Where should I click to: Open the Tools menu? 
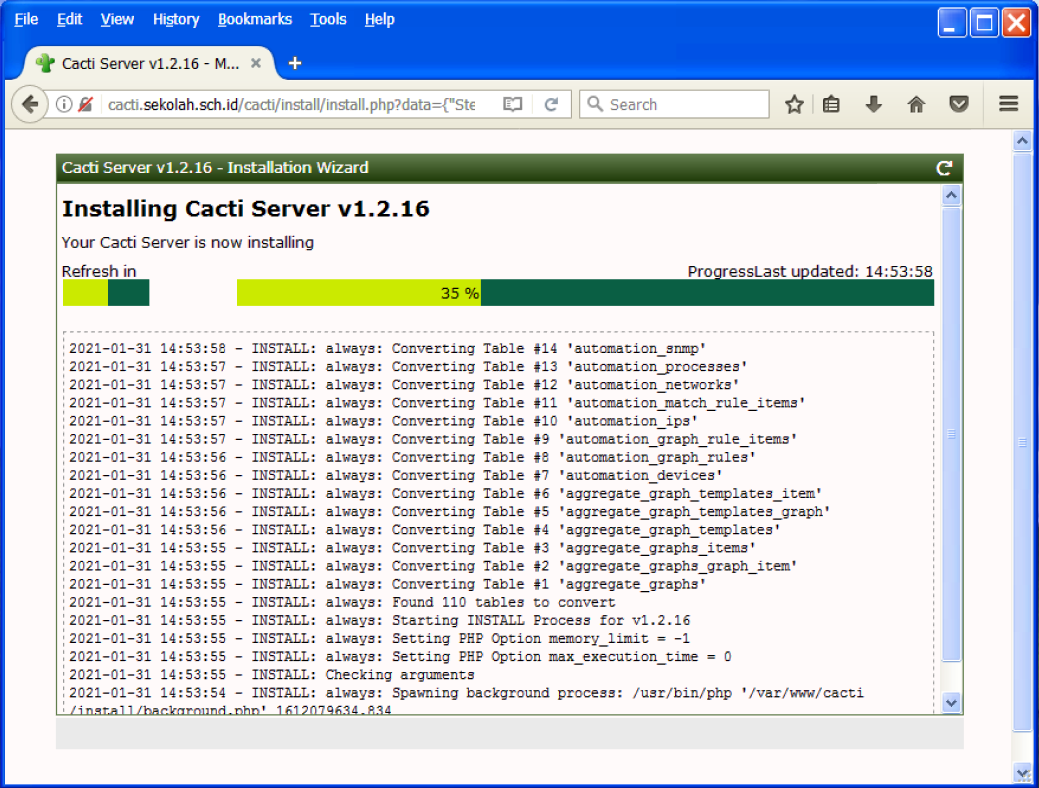tap(328, 19)
